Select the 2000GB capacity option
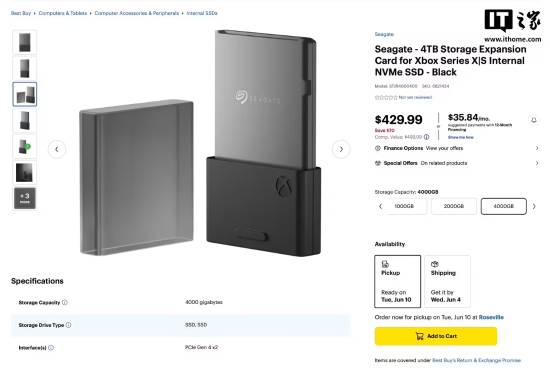Screen dimensions: 550x369 (x=454, y=206)
